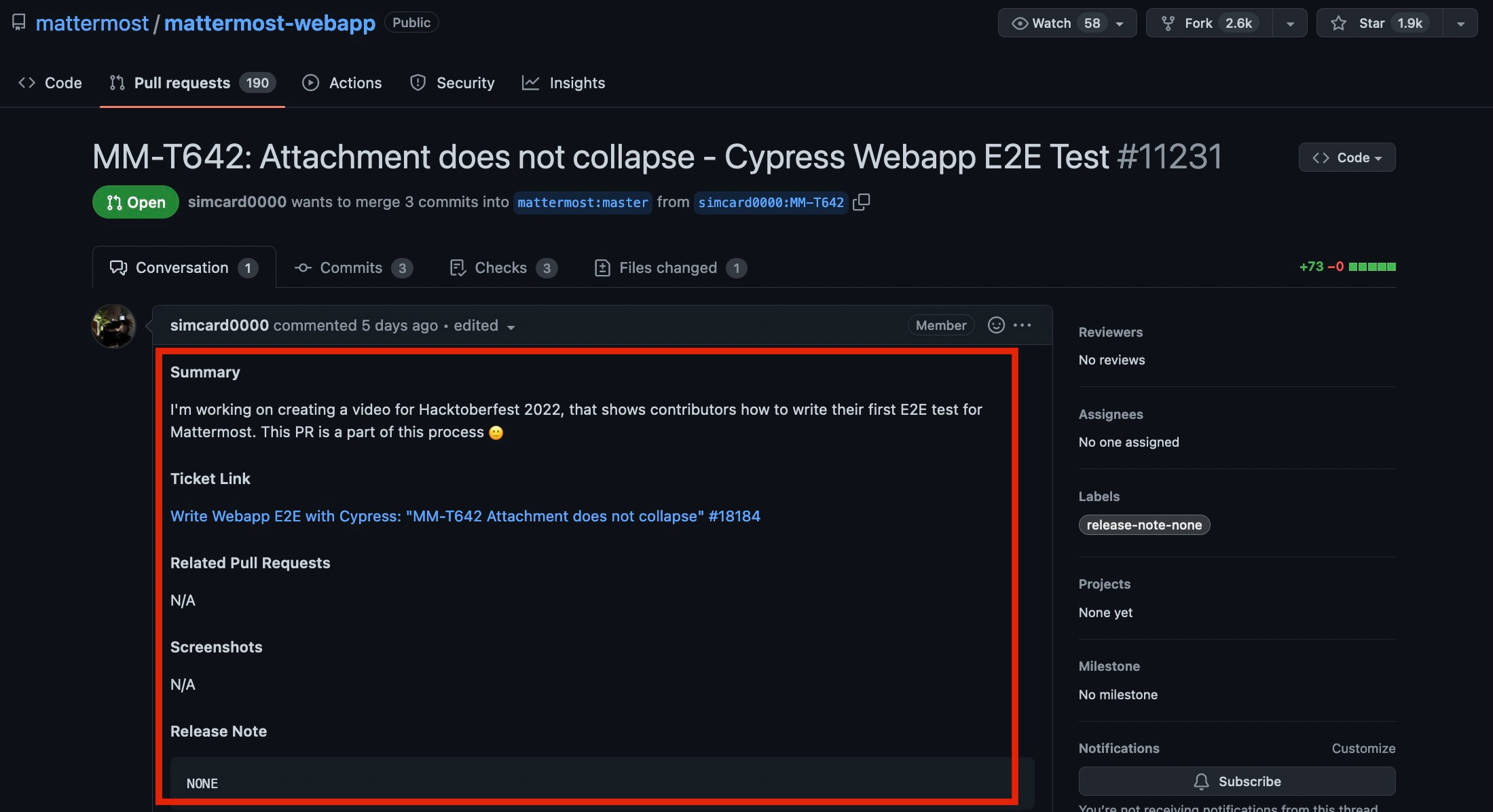Click the release-note-none label
Screen dimensions: 1493x812
pyautogui.click(x=1144, y=525)
